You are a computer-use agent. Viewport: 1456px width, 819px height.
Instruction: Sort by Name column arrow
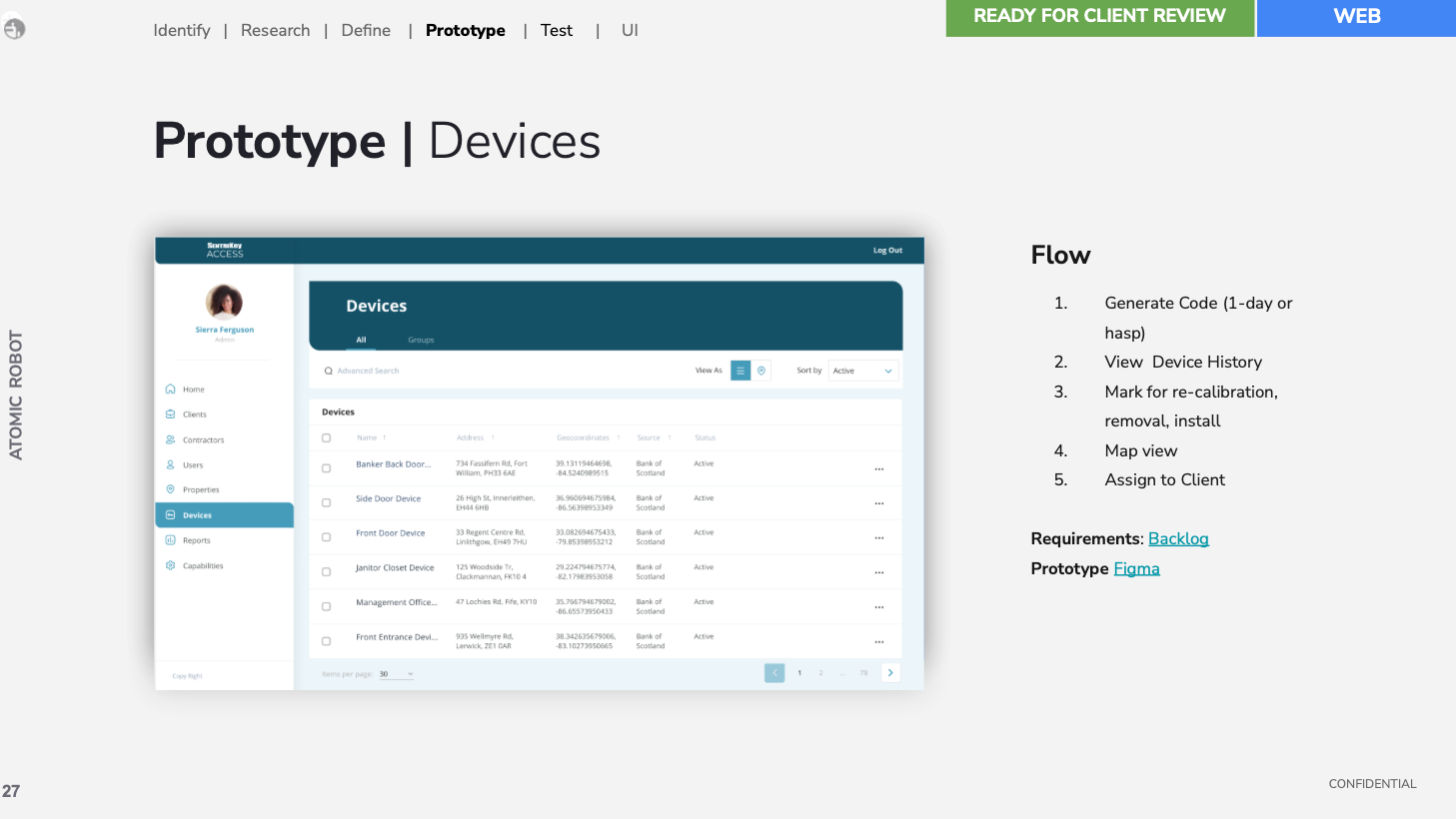pyautogui.click(x=385, y=437)
